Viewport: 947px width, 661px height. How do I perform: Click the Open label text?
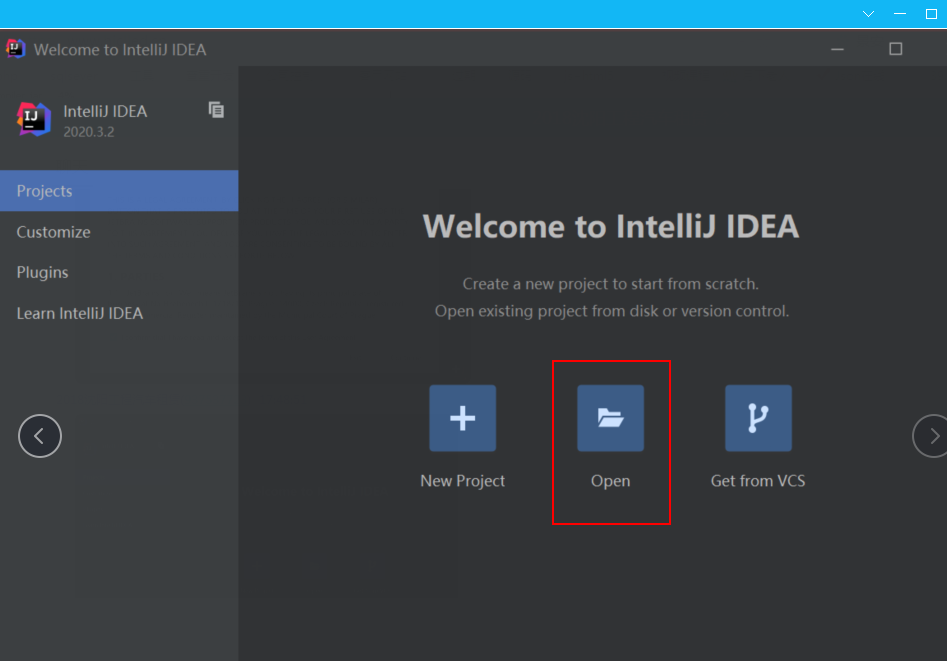[611, 482]
